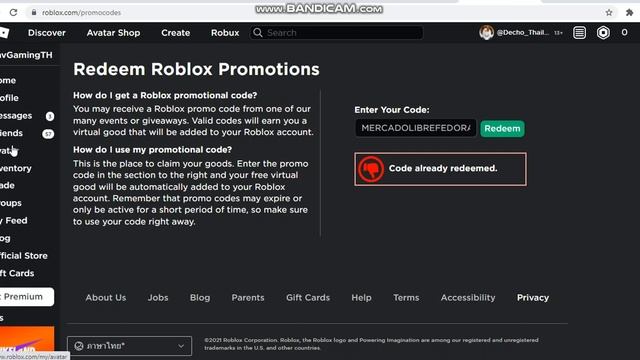
Task: Click the Code already redeemed message
Action: (443, 168)
